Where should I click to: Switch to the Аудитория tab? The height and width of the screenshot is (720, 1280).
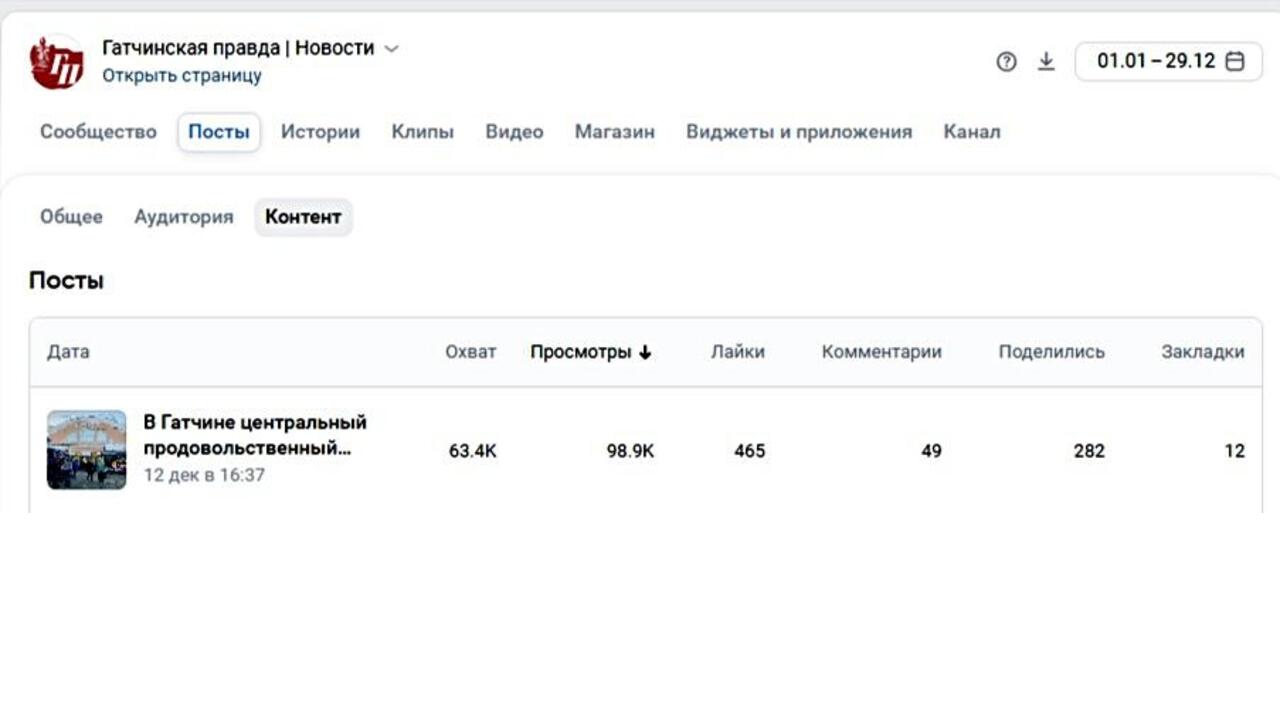[x=184, y=217]
